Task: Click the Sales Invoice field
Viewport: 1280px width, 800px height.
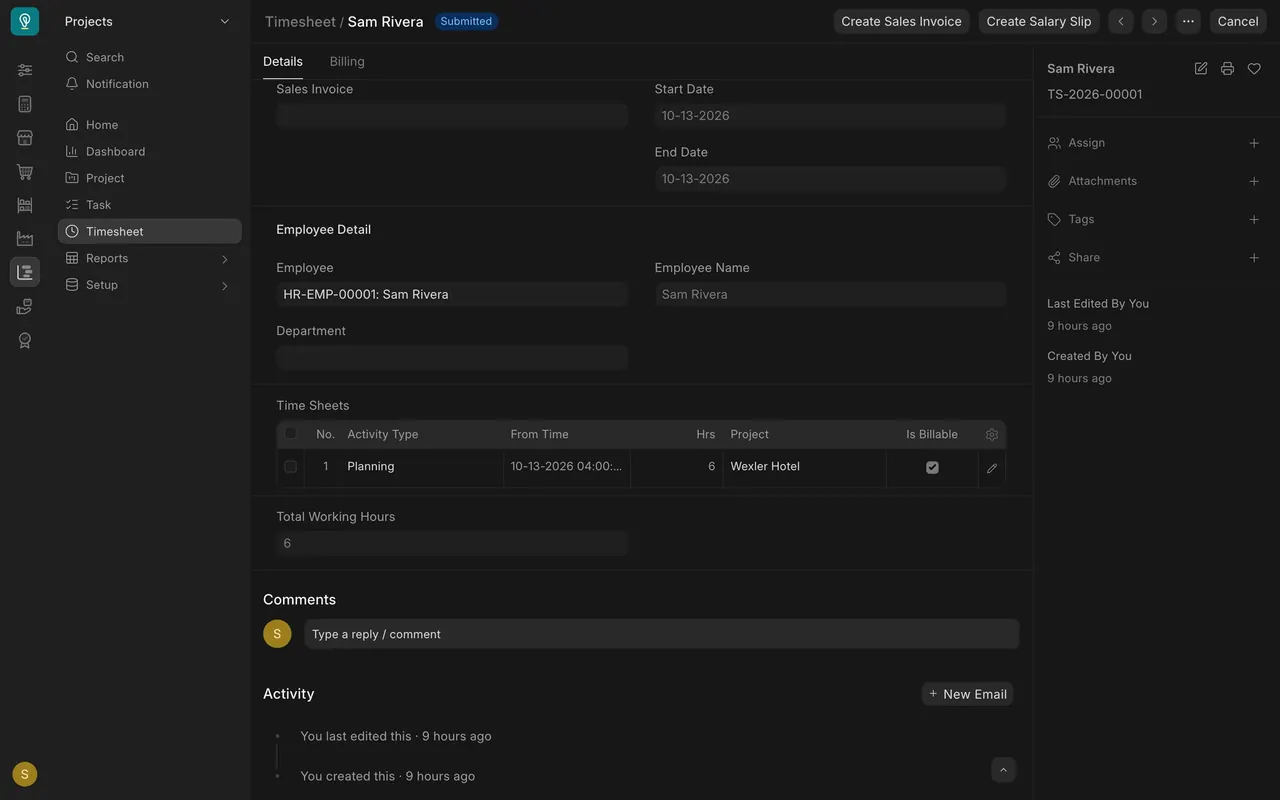Action: (452, 116)
